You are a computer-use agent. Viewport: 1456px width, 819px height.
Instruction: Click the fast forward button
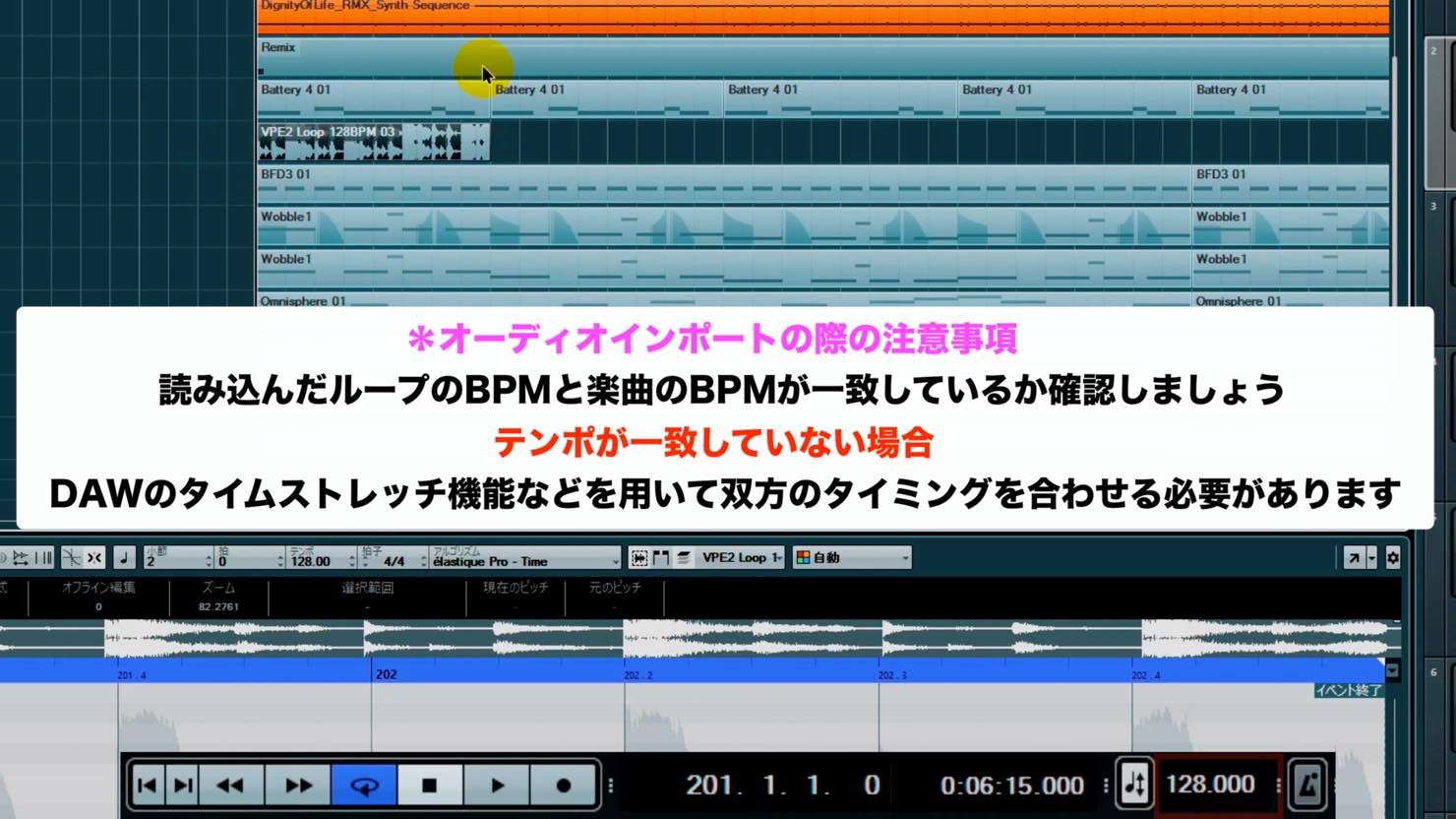point(298,786)
